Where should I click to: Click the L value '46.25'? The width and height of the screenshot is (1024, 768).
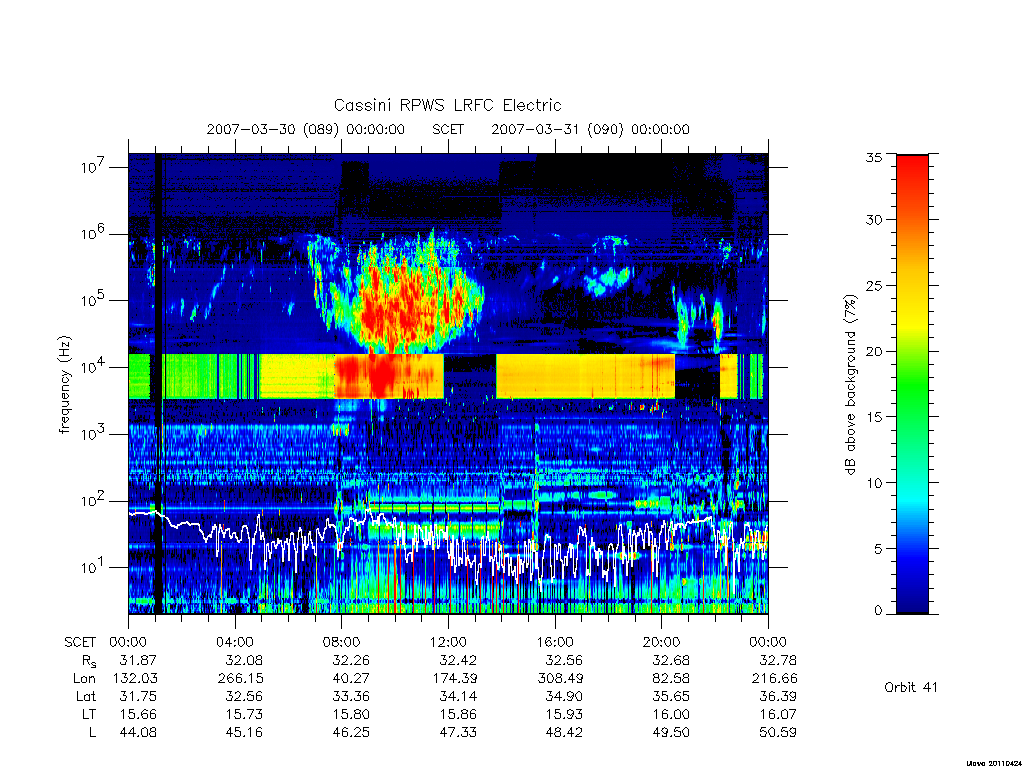351,732
